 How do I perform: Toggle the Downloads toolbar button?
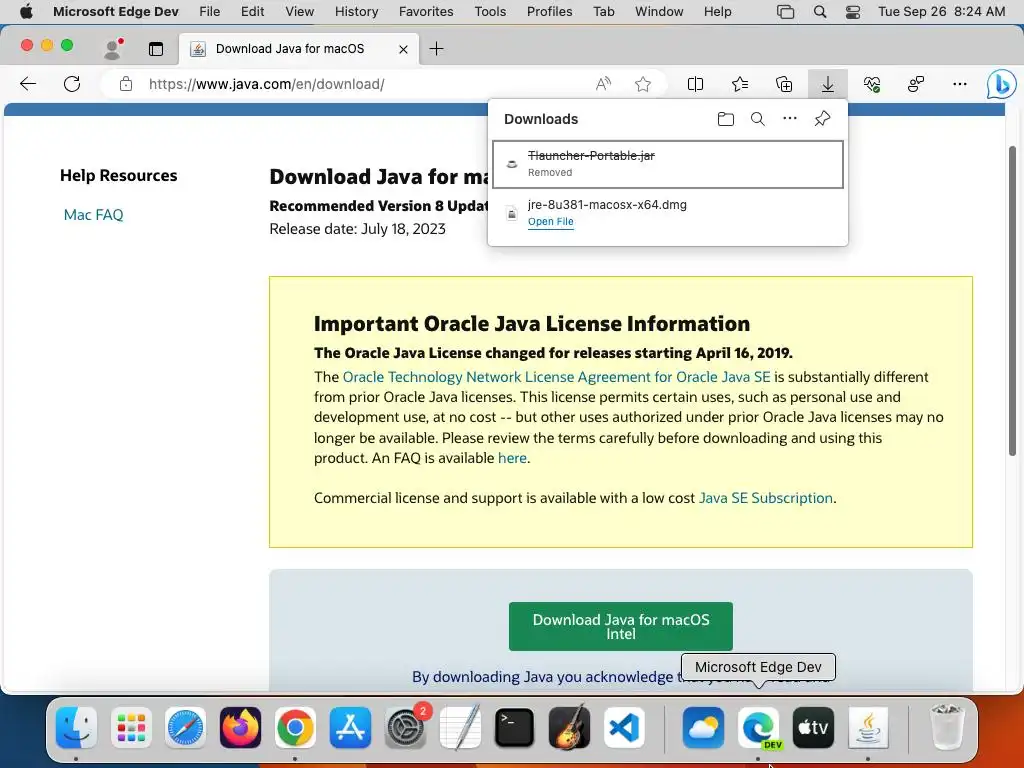pos(827,84)
